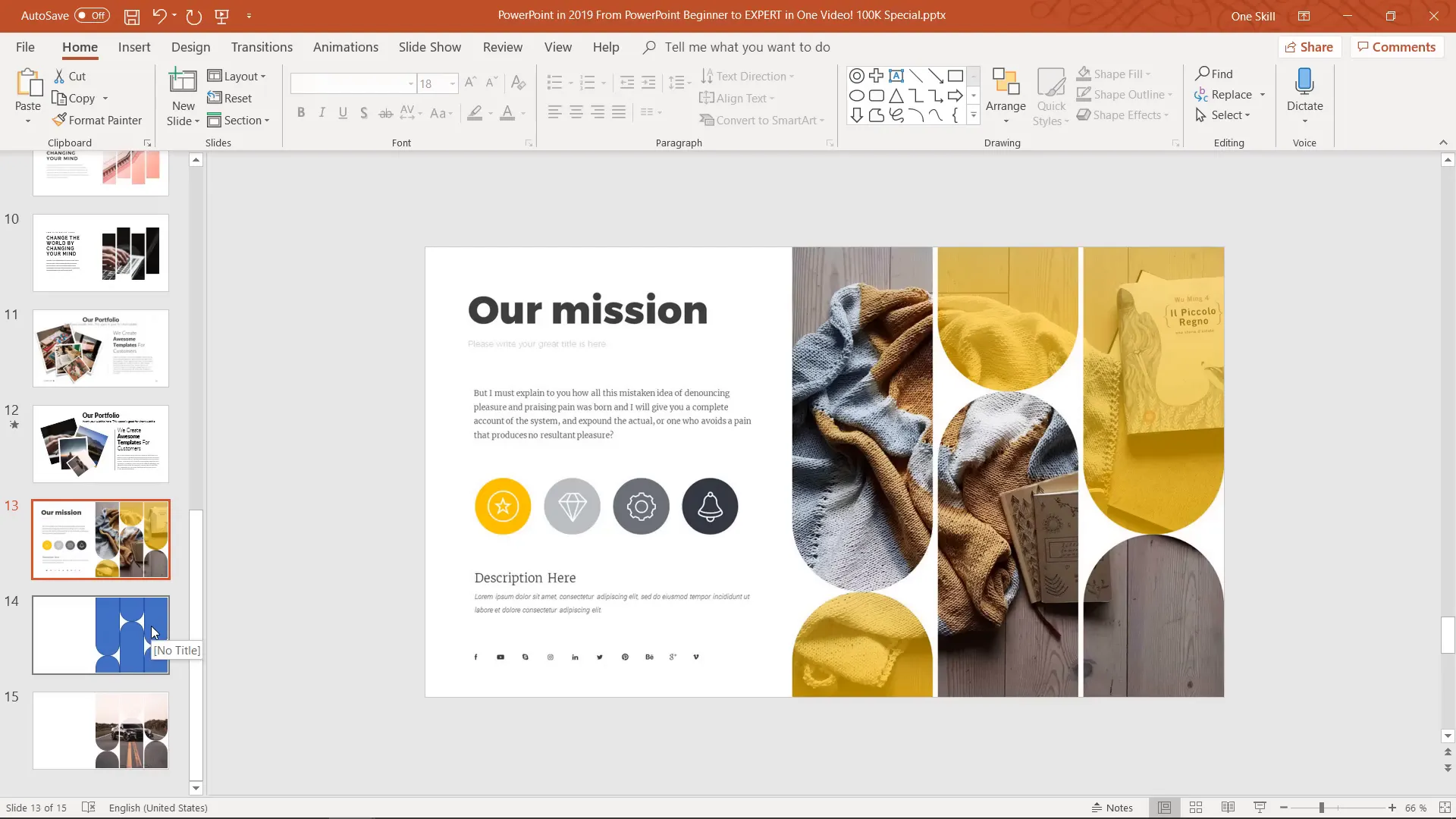
Task: Switch to Reading View
Action: [1228, 808]
